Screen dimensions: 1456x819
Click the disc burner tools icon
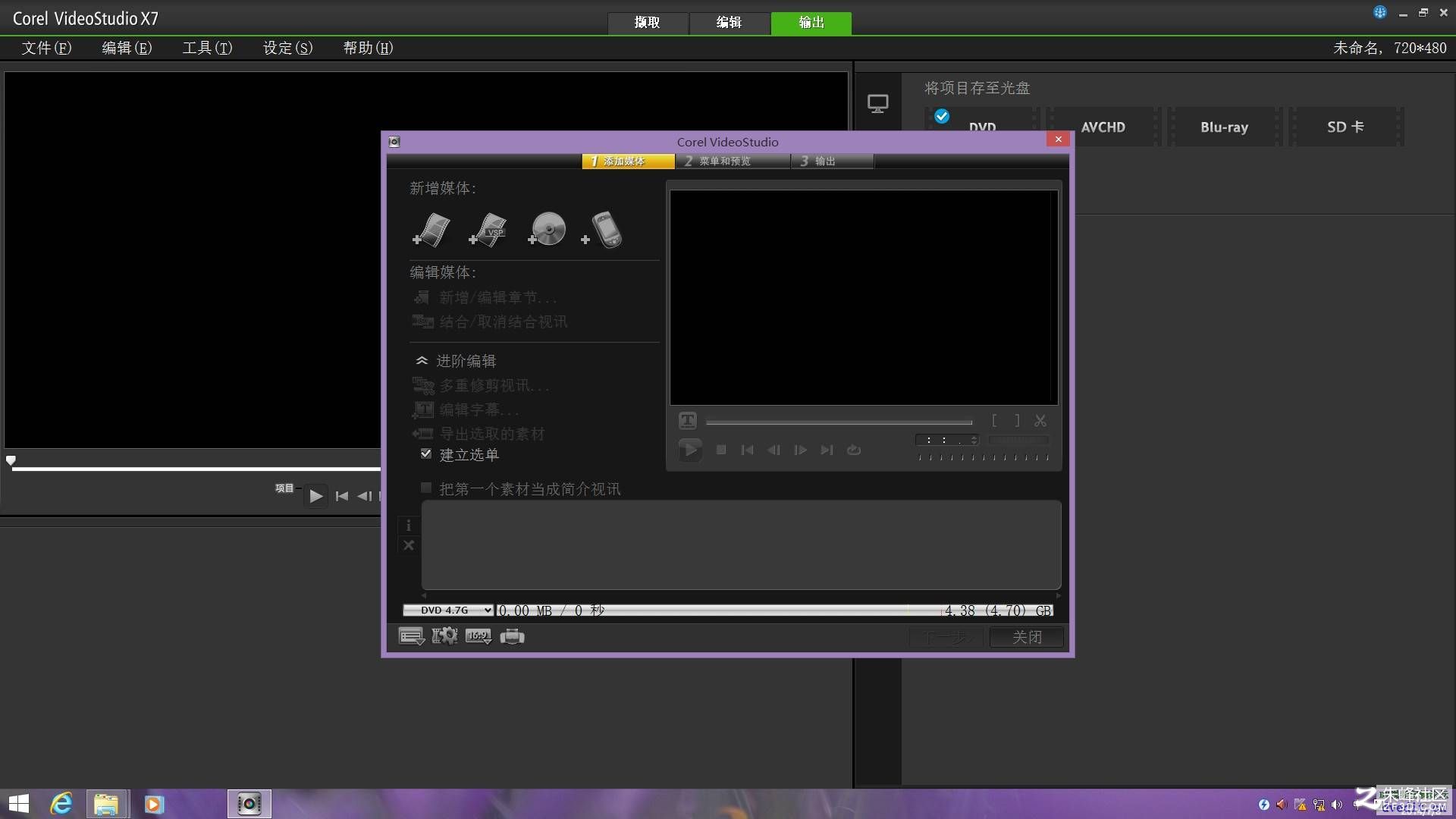tap(513, 636)
